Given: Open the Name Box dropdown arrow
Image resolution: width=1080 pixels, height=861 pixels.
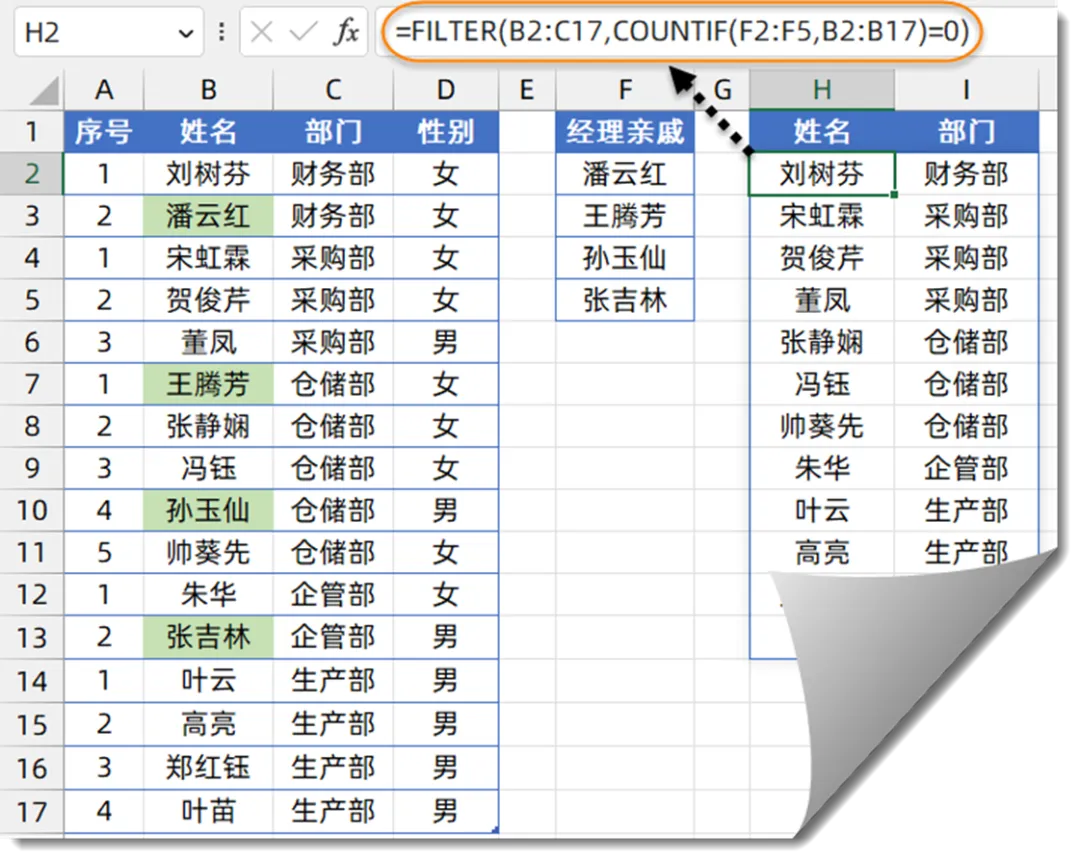Looking at the screenshot, I should pos(186,34).
